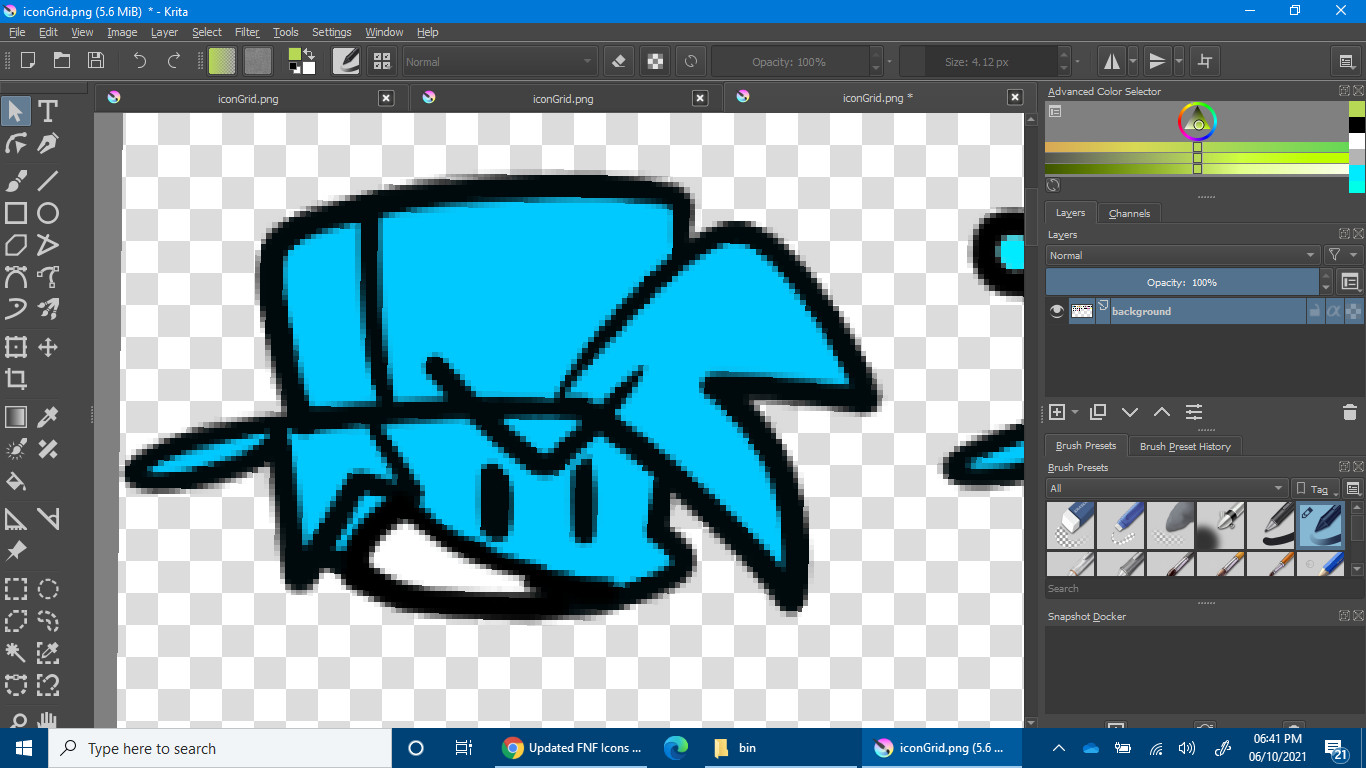Viewport: 1366px width, 768px height.
Task: Select the Contiguous Selection magic wand tool
Action: pos(16,652)
